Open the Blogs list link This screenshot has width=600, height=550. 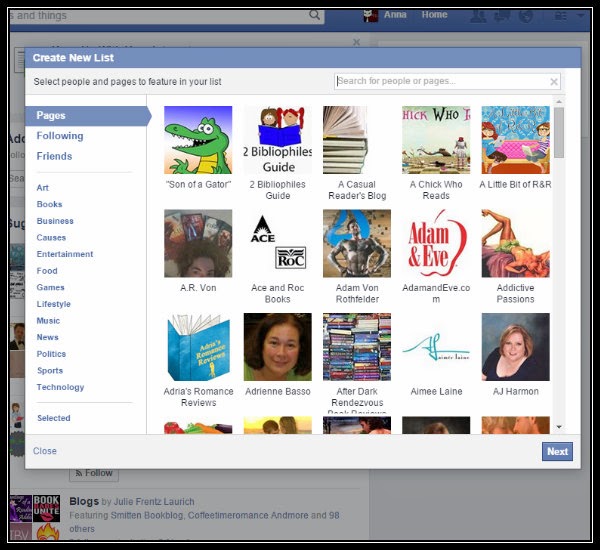click(84, 501)
